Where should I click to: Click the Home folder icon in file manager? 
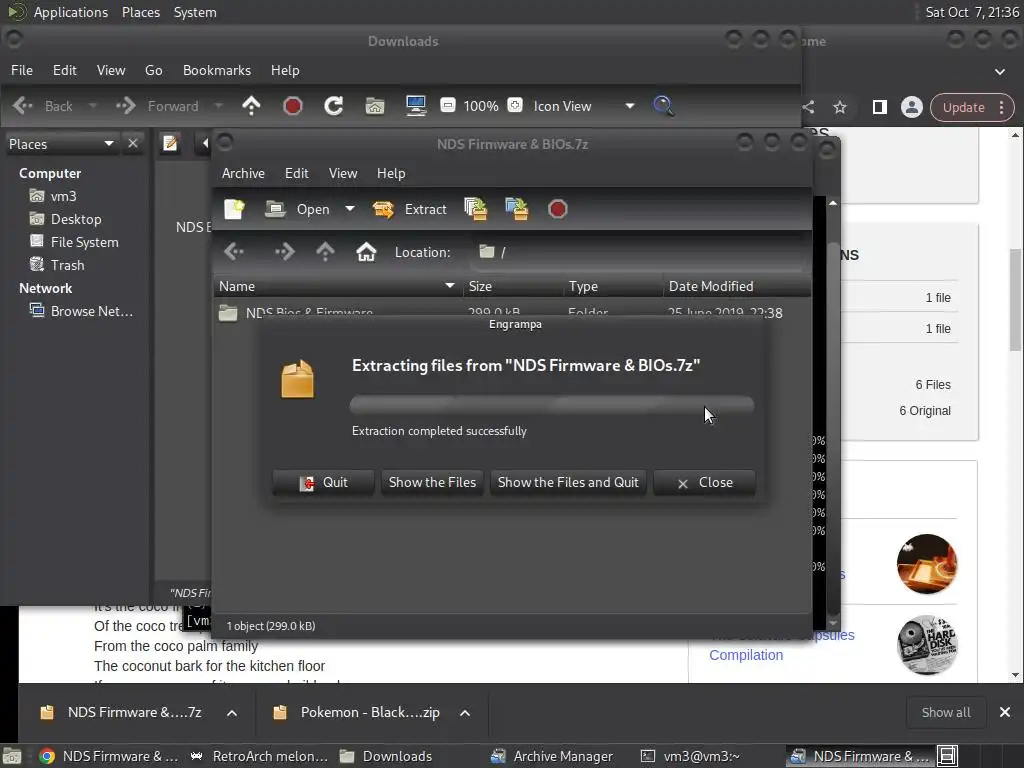(375, 106)
